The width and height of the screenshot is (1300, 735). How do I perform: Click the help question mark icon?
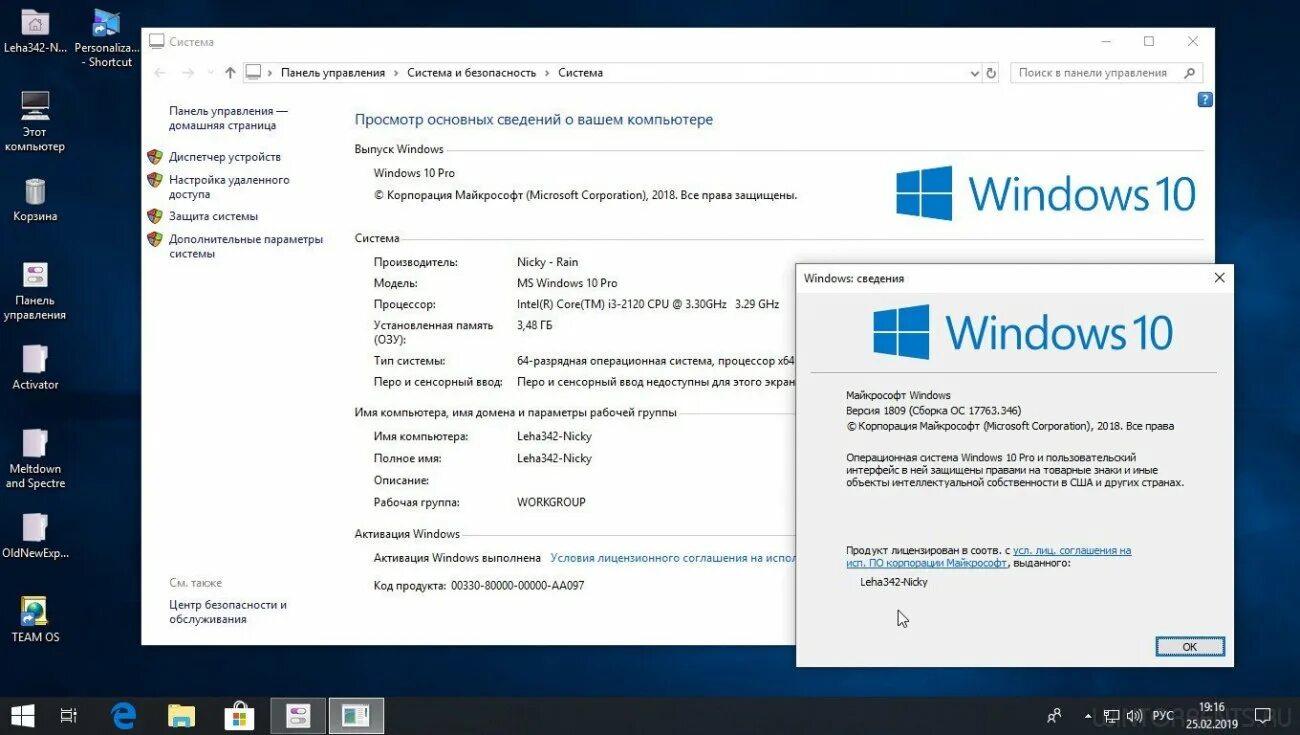tap(1205, 99)
